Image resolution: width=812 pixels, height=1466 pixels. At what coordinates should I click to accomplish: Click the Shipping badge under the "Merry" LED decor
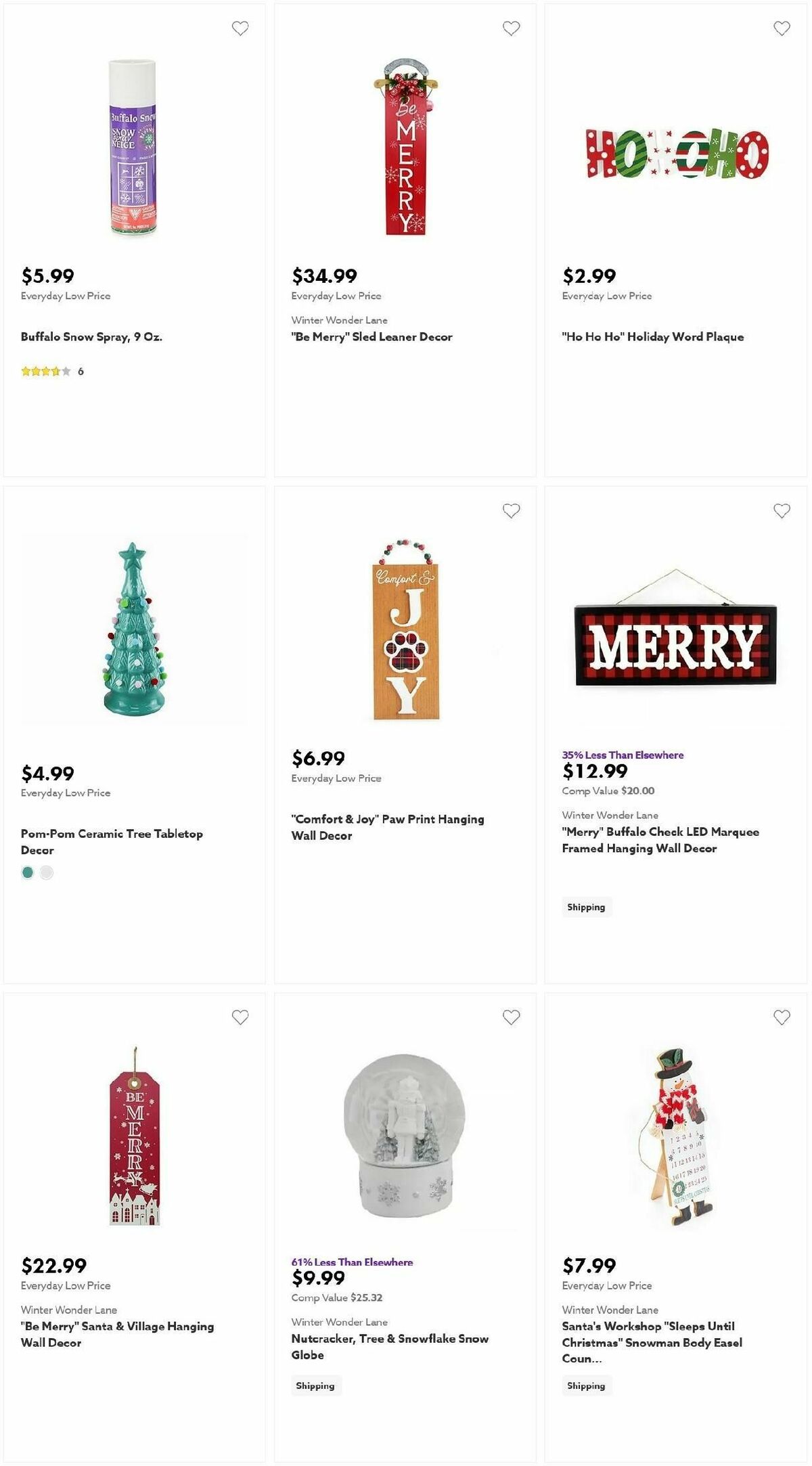point(586,907)
